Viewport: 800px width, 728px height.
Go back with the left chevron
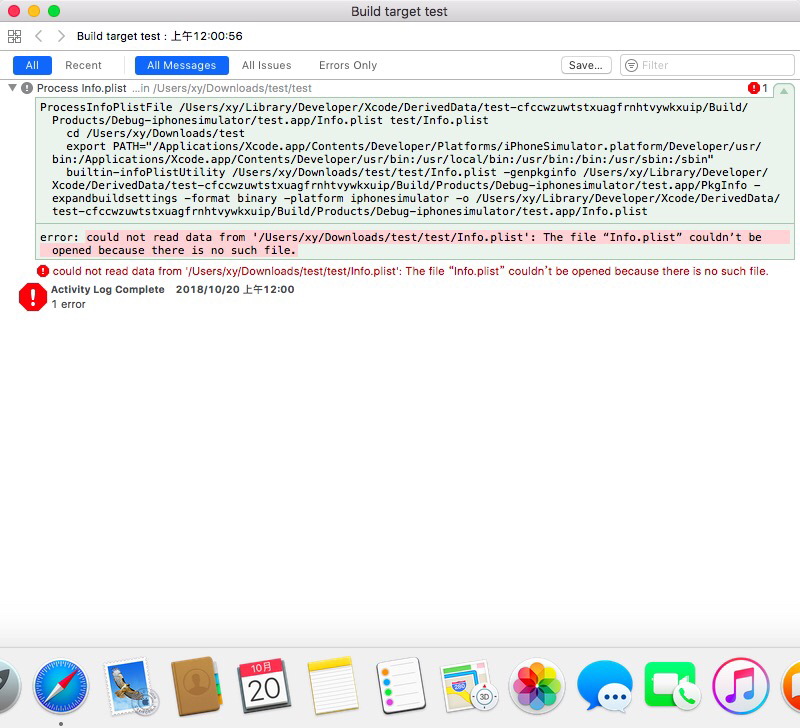point(38,36)
